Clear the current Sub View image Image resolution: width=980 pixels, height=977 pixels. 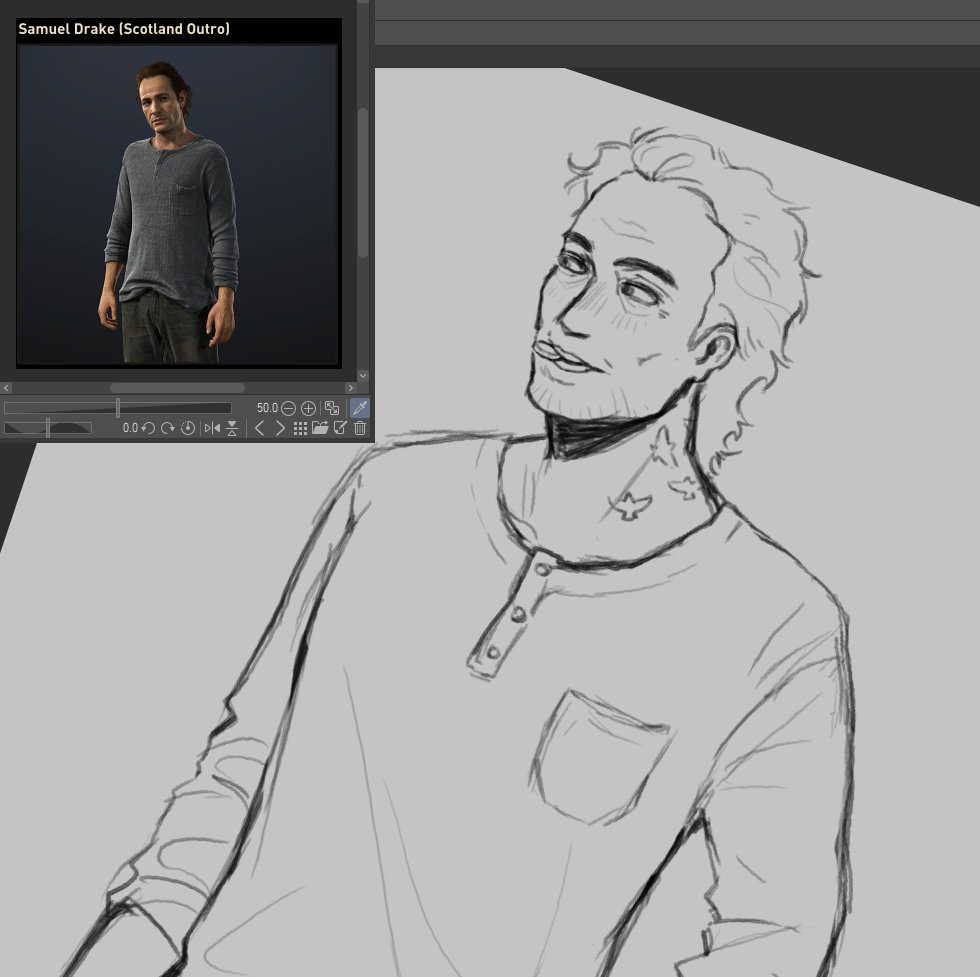coord(360,428)
